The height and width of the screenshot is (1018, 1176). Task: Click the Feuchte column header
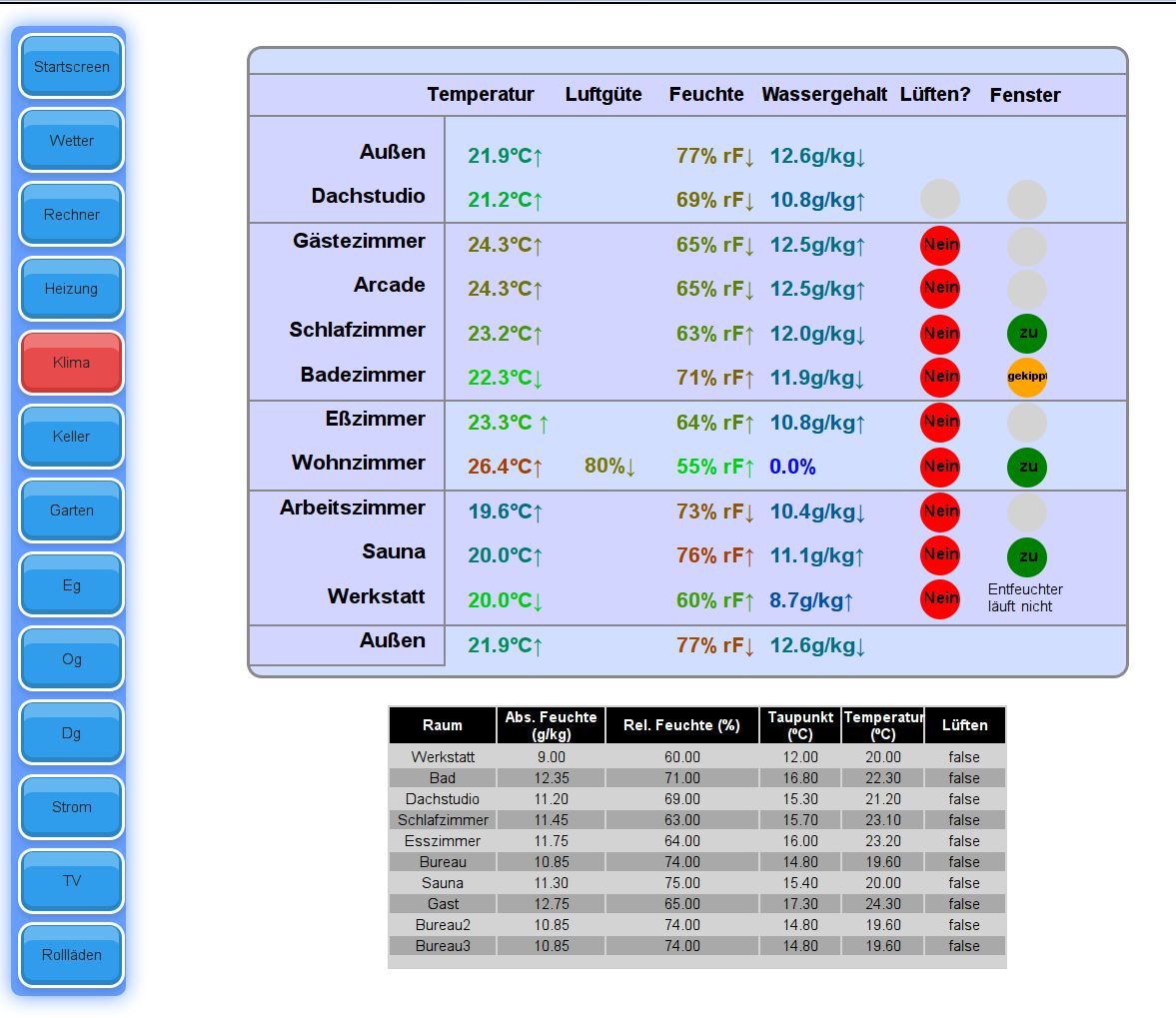(x=706, y=95)
